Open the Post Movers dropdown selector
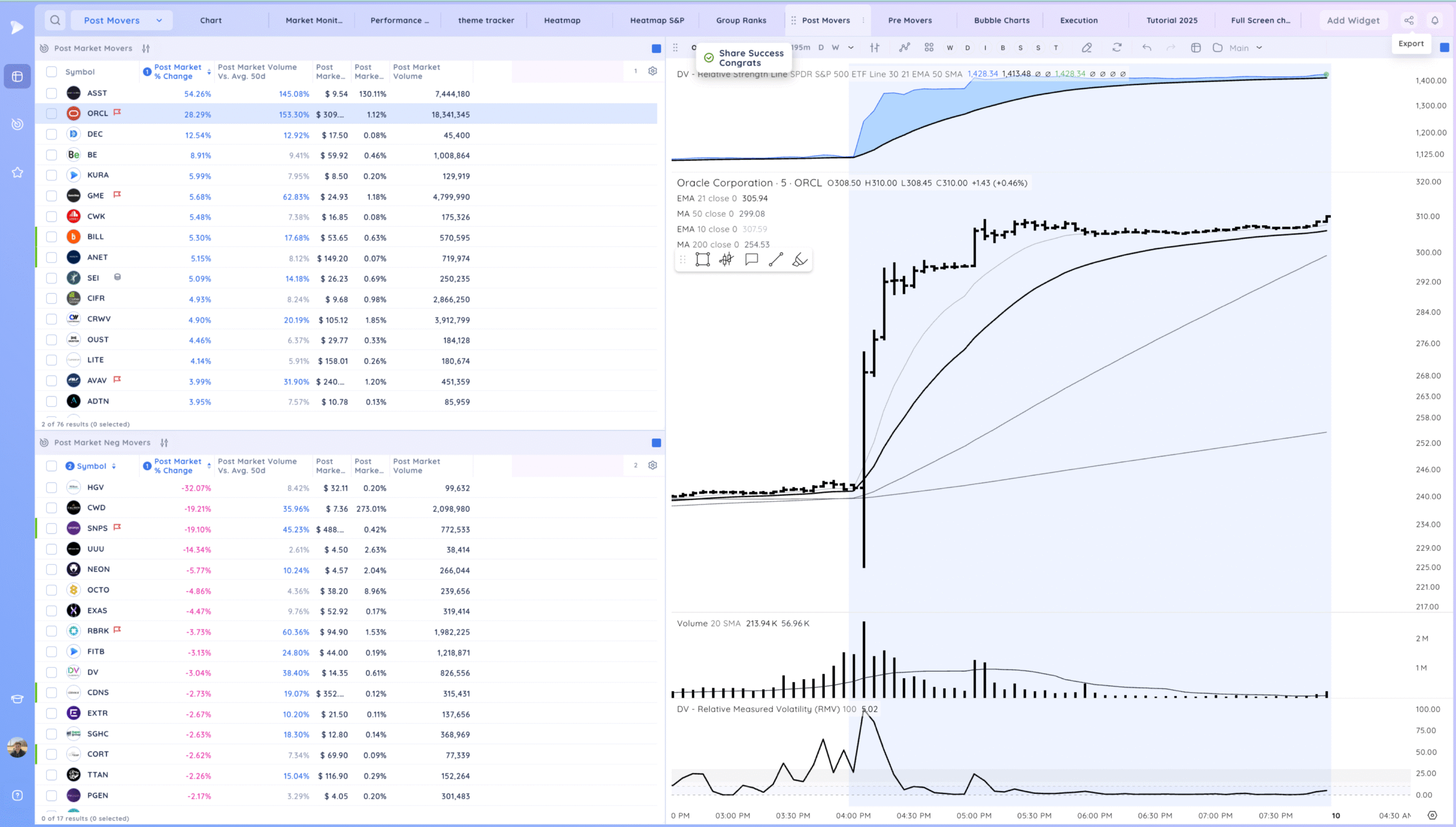The image size is (1456, 827). tap(122, 20)
